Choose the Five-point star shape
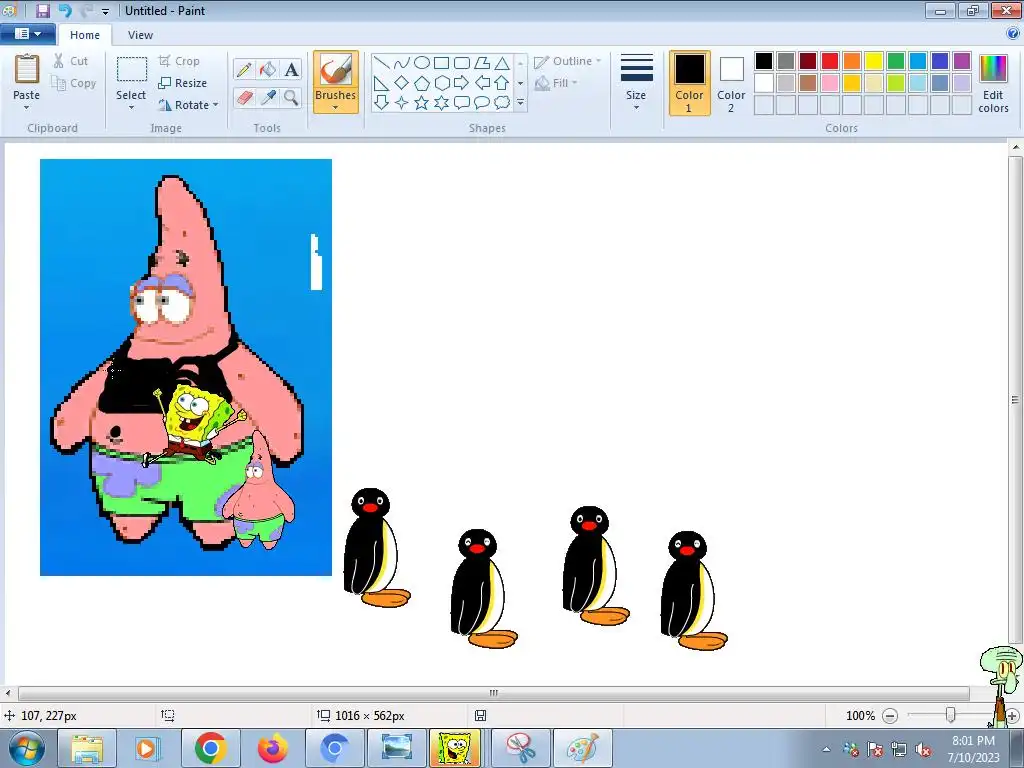1024x768 pixels. pyautogui.click(x=422, y=103)
